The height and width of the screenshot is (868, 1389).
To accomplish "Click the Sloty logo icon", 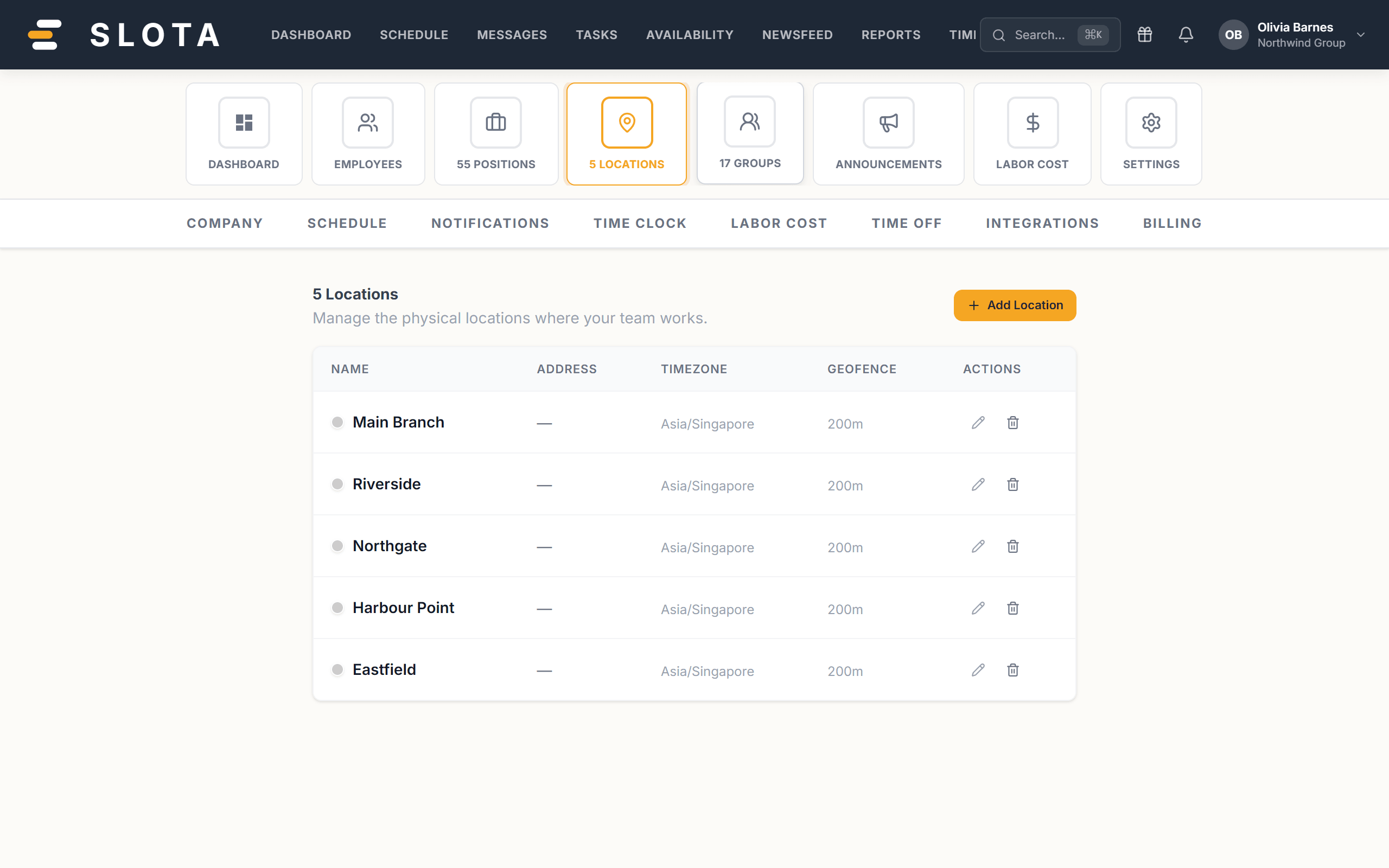I will (x=45, y=34).
